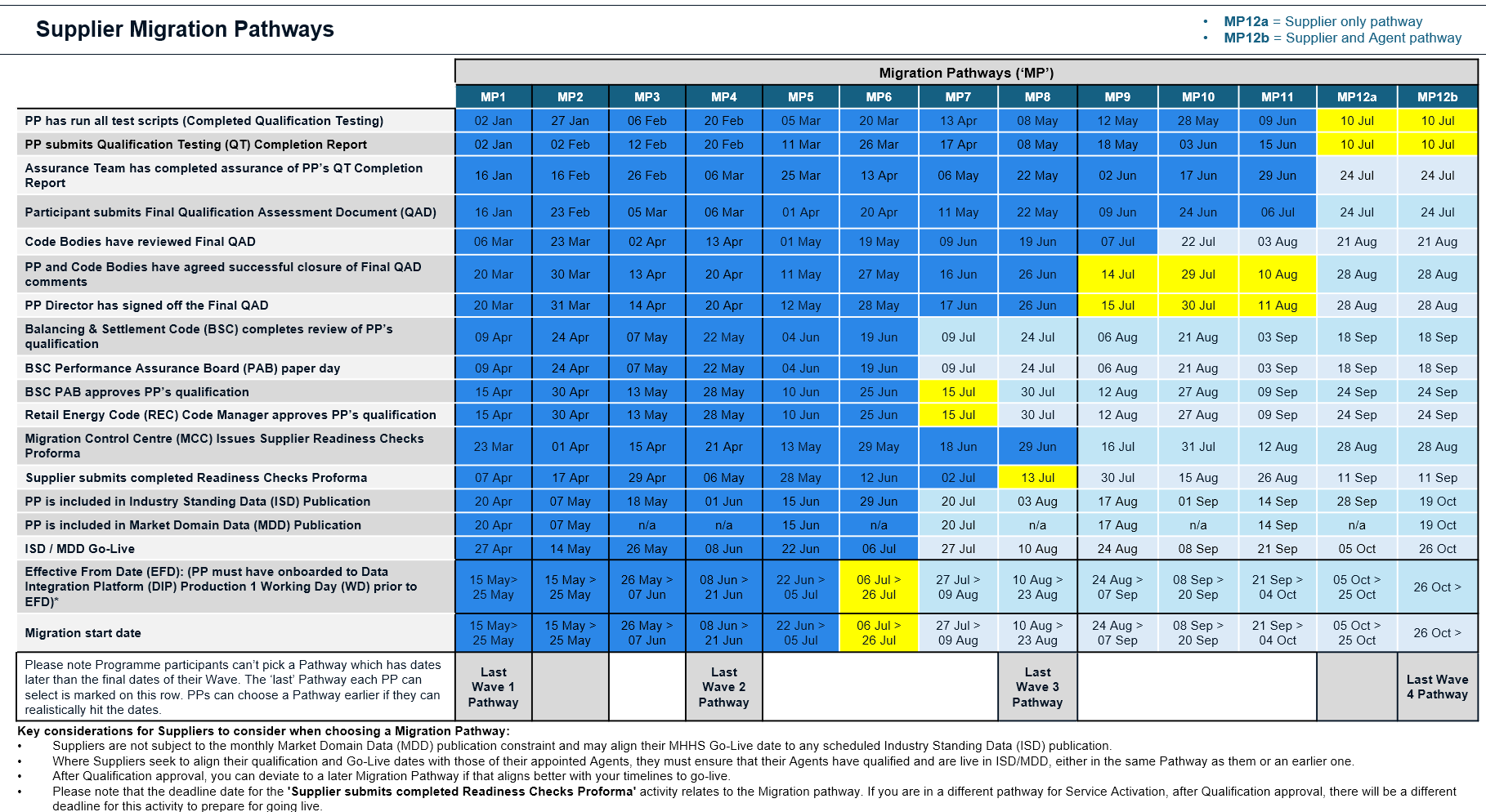
Task: Click the "Last Wave 2 Pathway" cell
Action: click(x=724, y=687)
